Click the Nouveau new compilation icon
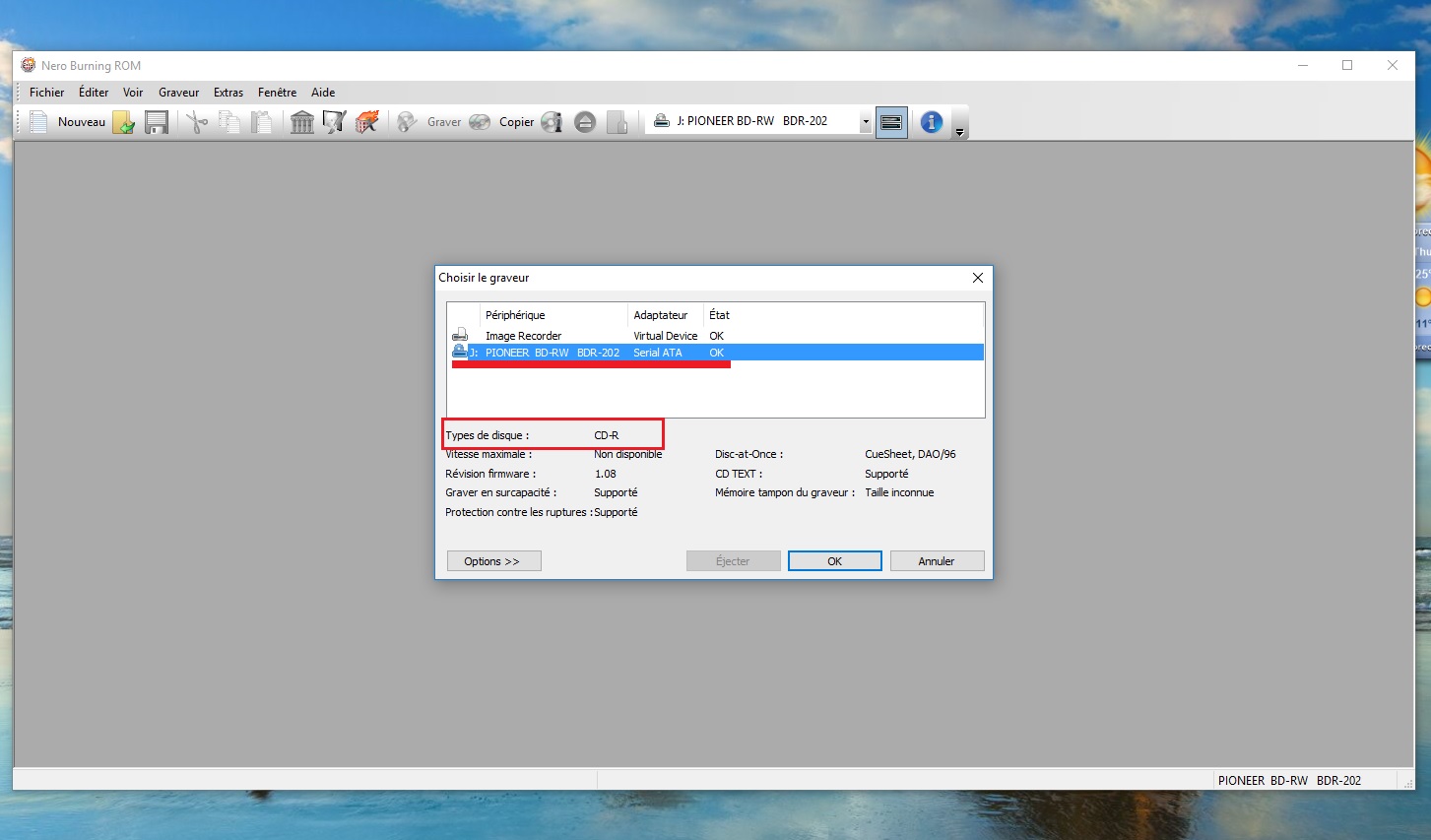This screenshot has height=840, width=1431. 39,122
